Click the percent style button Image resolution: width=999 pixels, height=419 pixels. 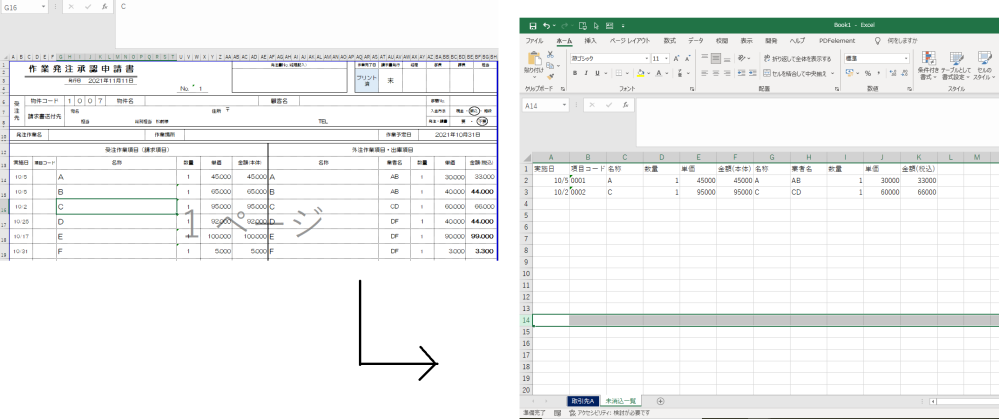(867, 73)
